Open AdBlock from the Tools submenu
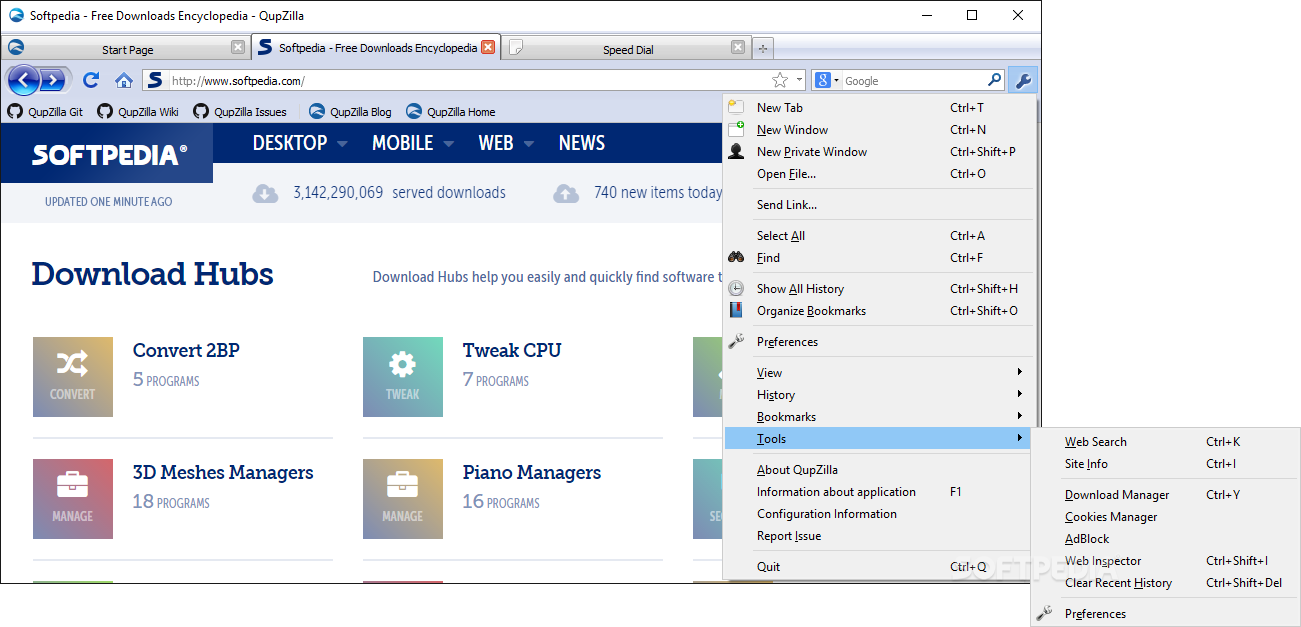The width and height of the screenshot is (1301, 627). coord(1165,539)
